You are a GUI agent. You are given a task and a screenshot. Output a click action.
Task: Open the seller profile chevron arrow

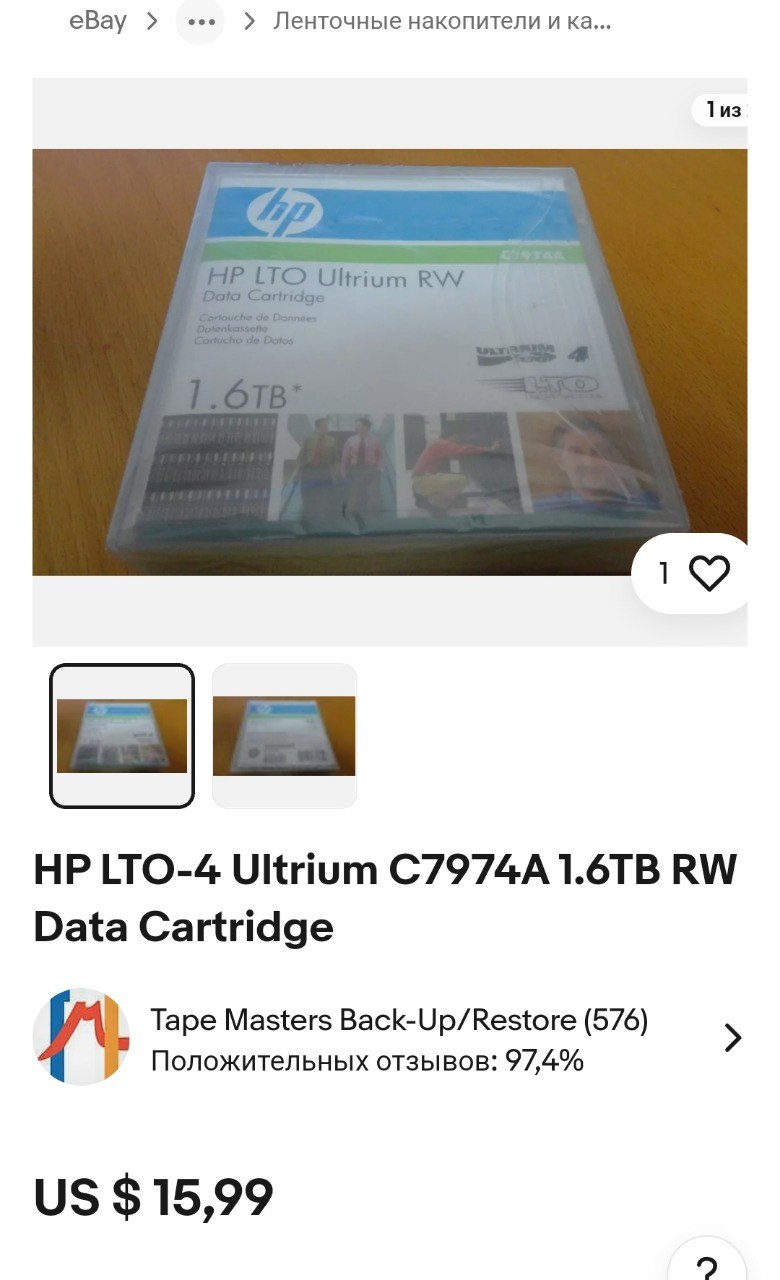click(733, 1038)
